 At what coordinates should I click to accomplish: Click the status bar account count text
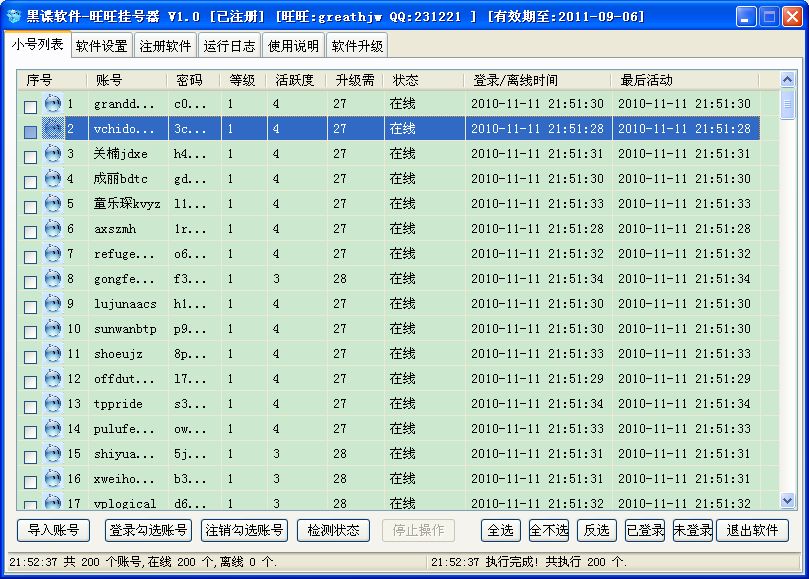143,562
